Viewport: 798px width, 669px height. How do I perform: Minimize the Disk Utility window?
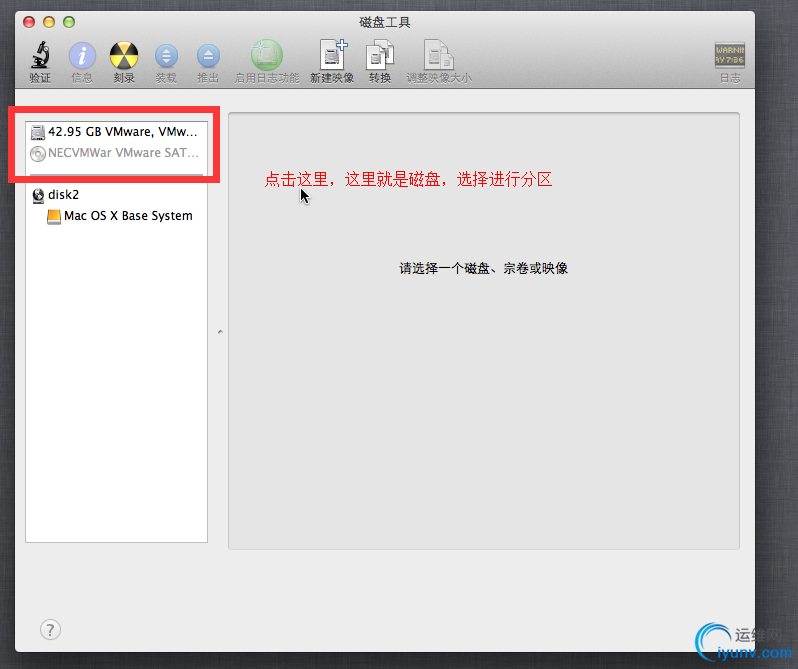pos(49,22)
